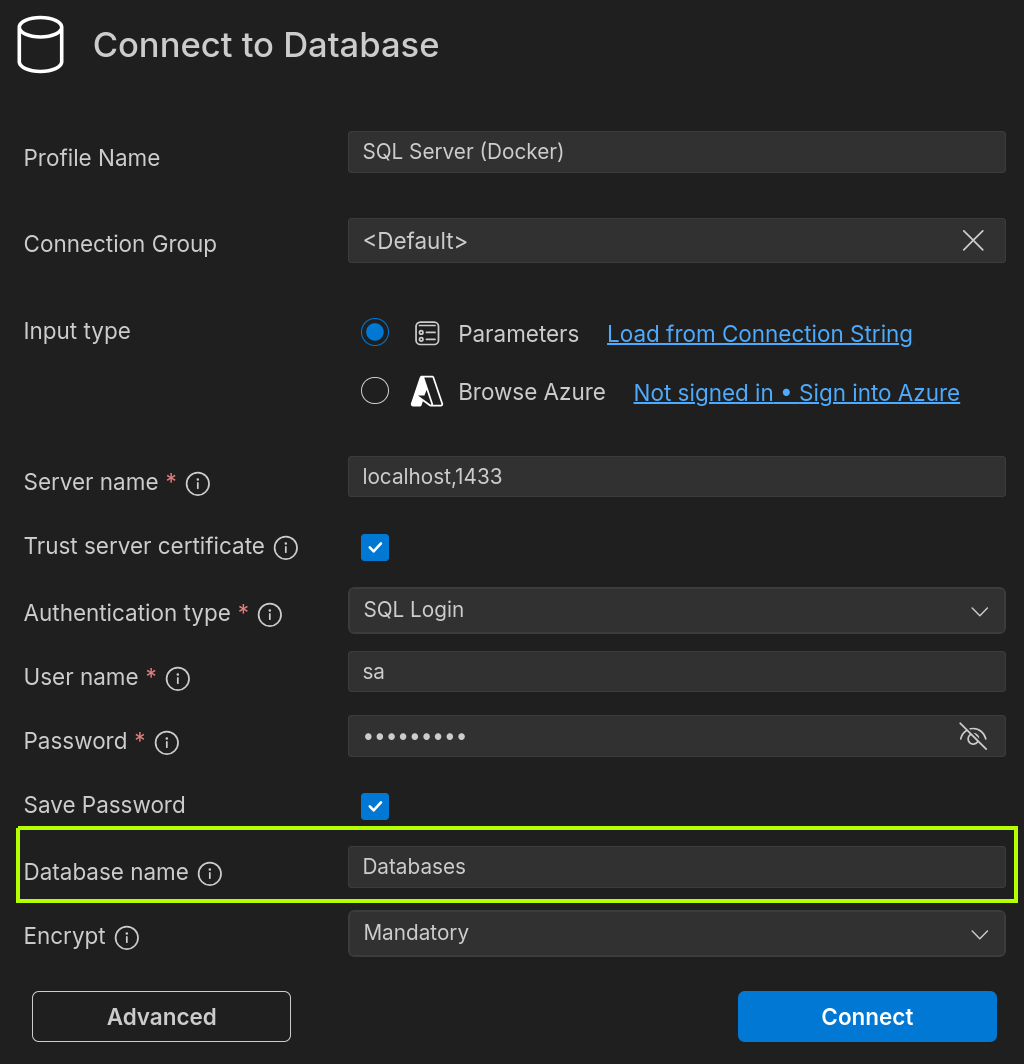Click the Database name info icon

(x=210, y=873)
